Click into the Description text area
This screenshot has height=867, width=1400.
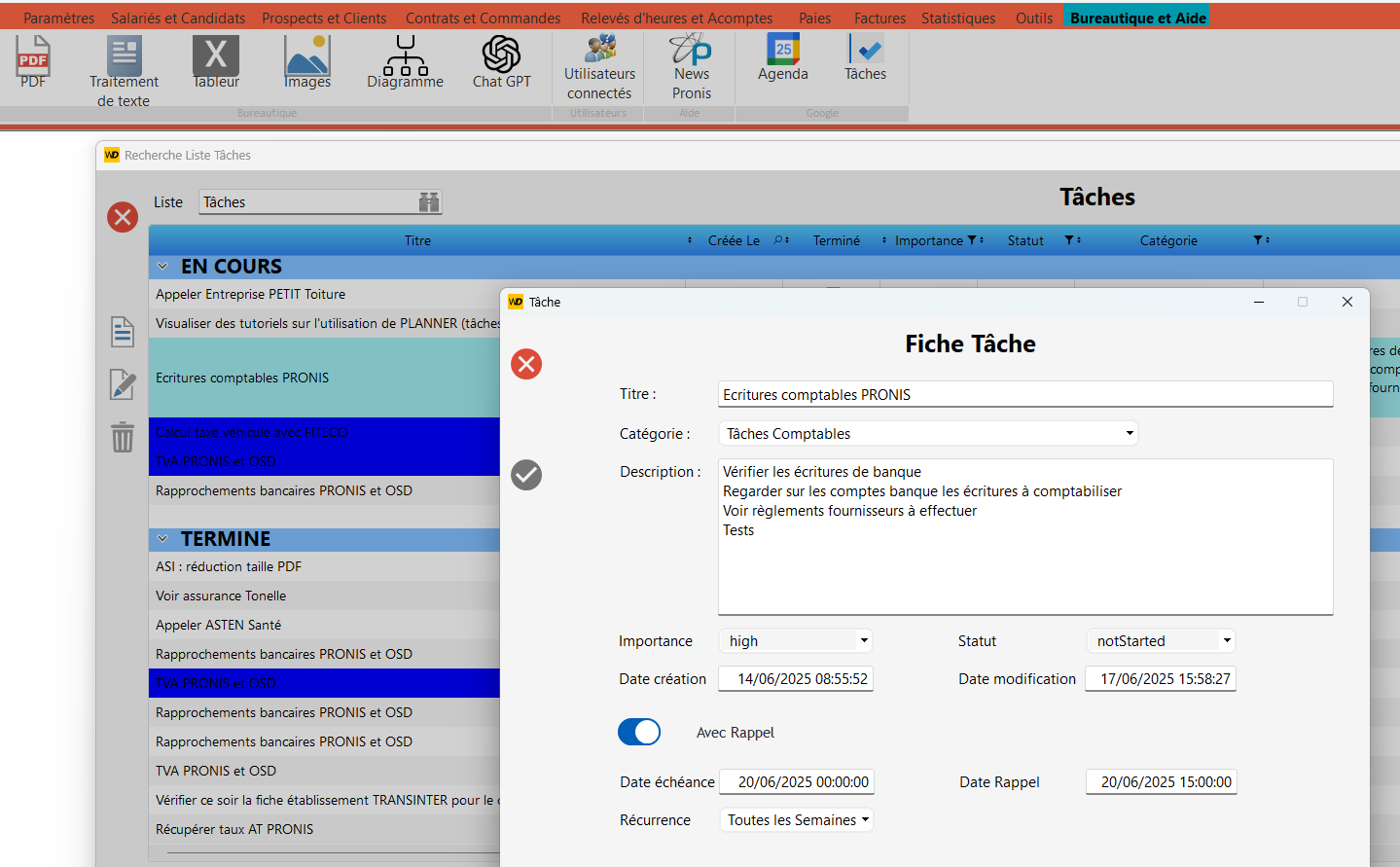coord(1025,537)
